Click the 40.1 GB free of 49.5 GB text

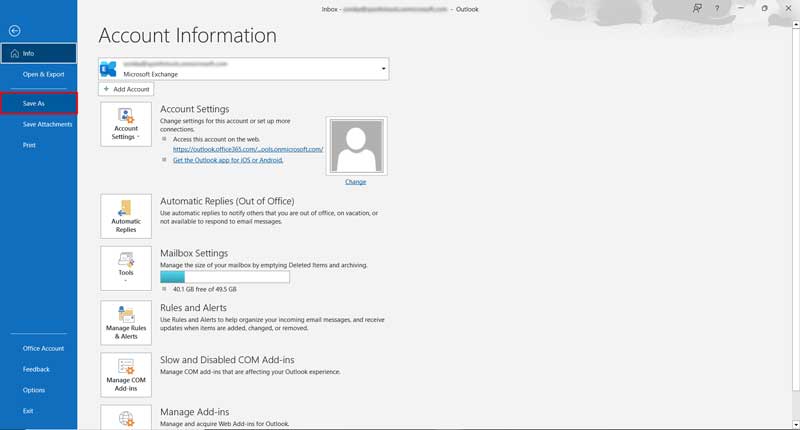pos(205,289)
